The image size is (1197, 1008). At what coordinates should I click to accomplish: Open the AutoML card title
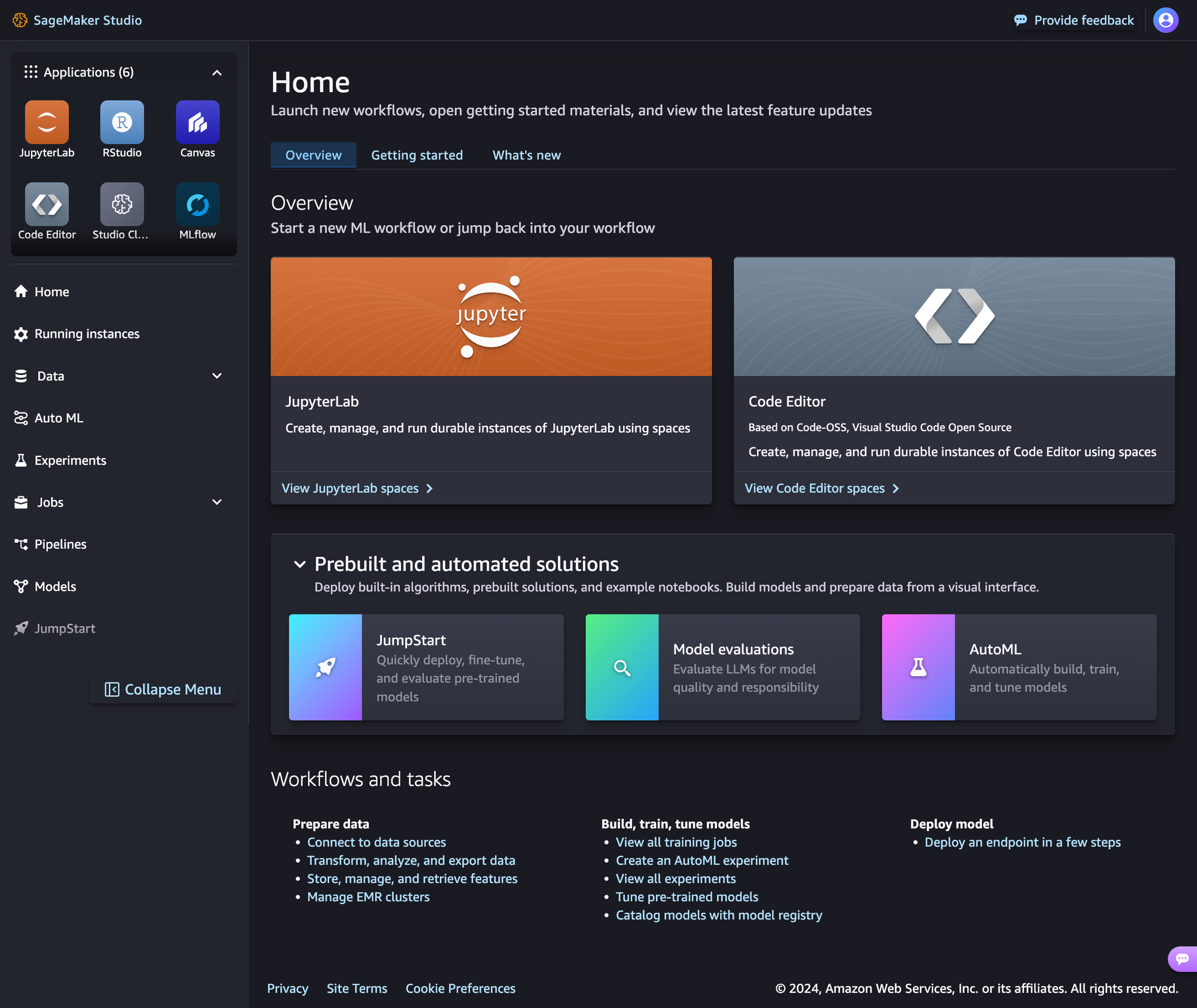point(995,649)
